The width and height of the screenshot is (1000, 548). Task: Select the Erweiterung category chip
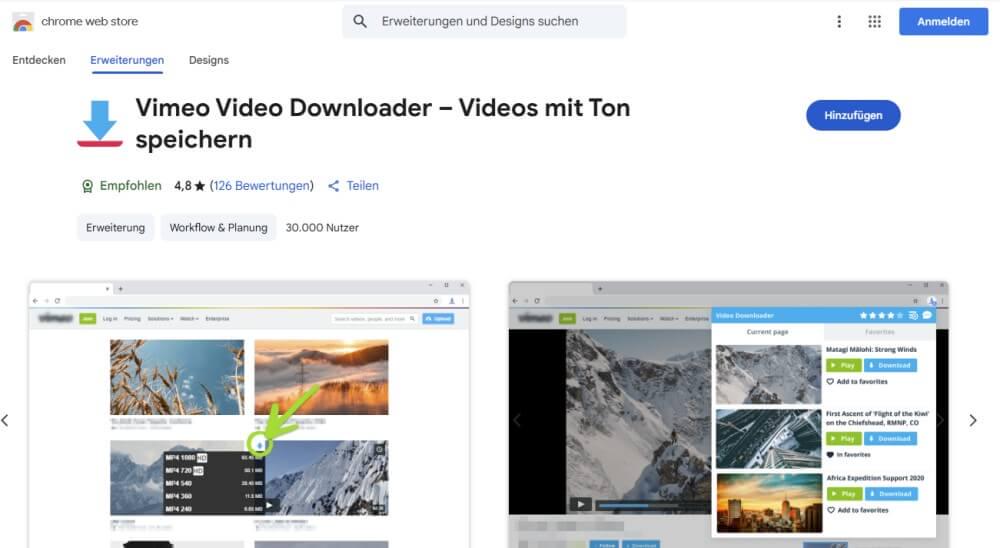pyautogui.click(x=115, y=228)
